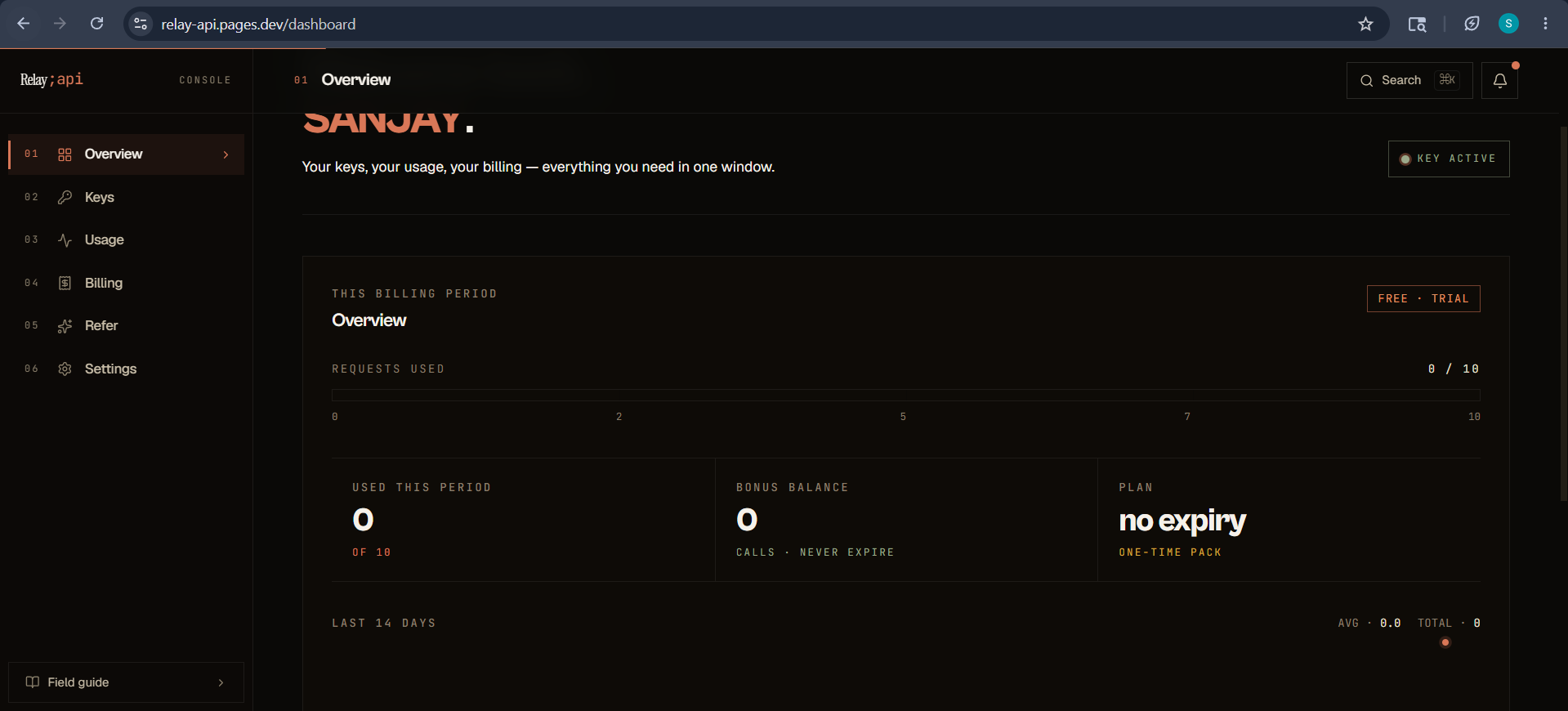Click the 0 / 10 requests count

point(1454,369)
